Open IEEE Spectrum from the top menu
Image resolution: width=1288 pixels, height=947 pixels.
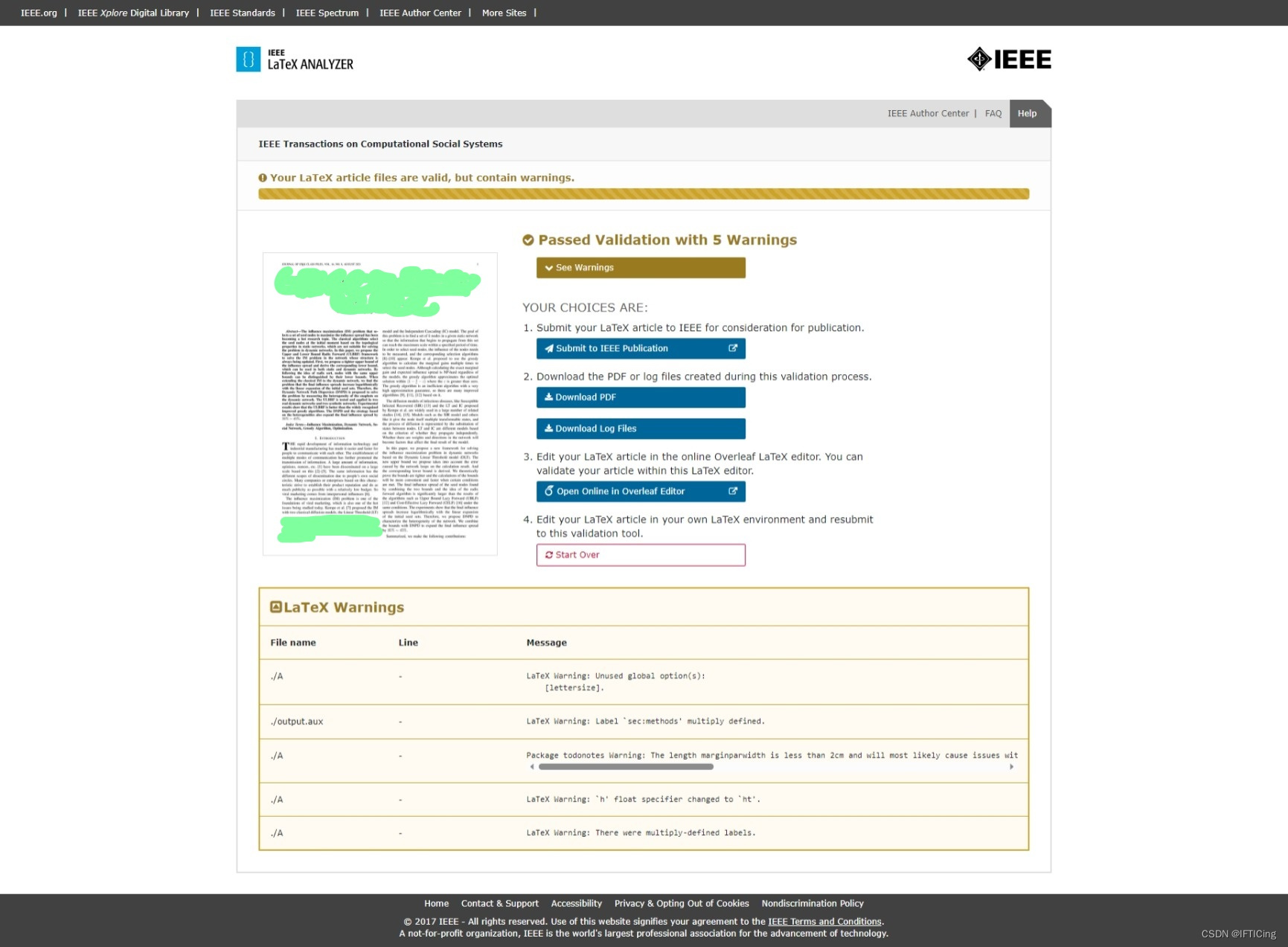pyautogui.click(x=327, y=13)
